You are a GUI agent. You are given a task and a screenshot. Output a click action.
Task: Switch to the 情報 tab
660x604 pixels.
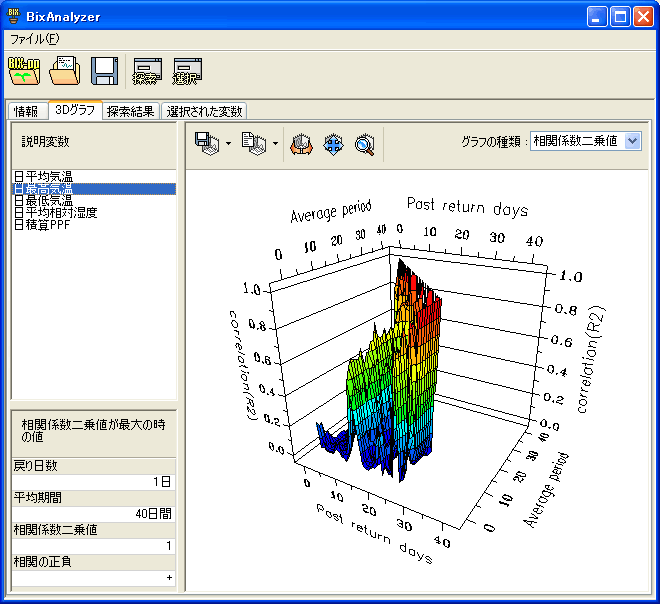[x=27, y=111]
